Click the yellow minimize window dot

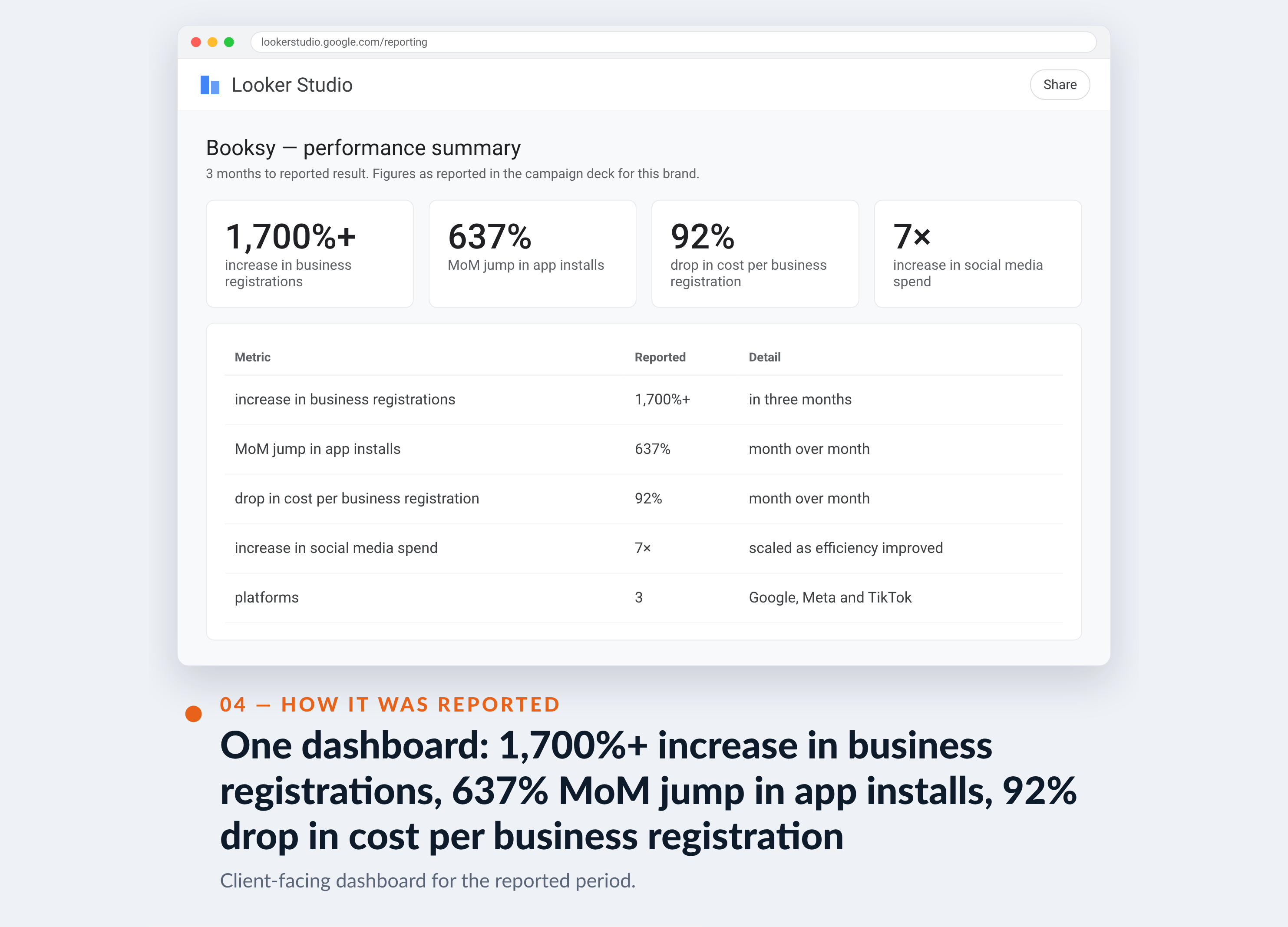212,42
